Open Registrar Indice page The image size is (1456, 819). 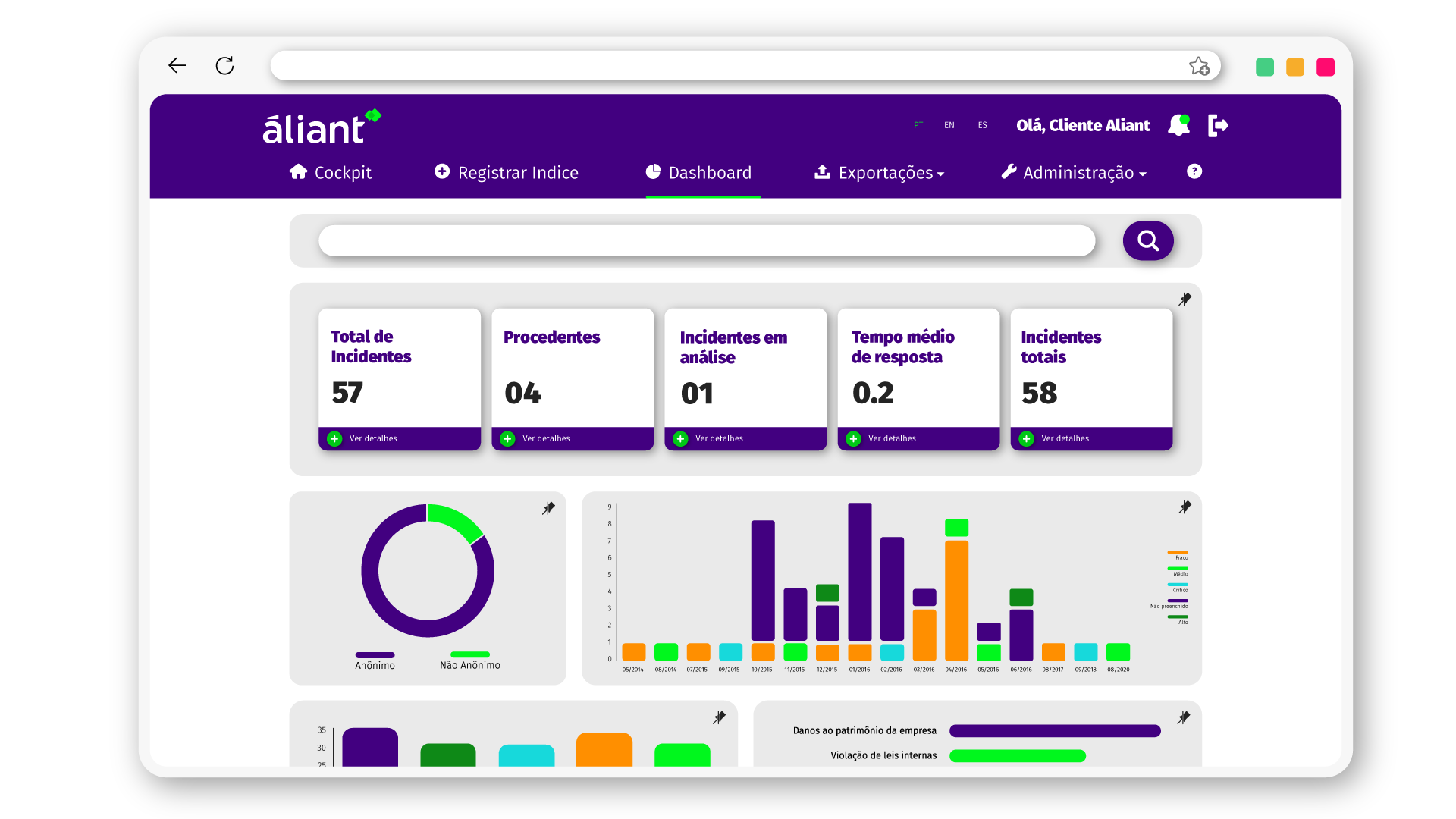(x=507, y=172)
